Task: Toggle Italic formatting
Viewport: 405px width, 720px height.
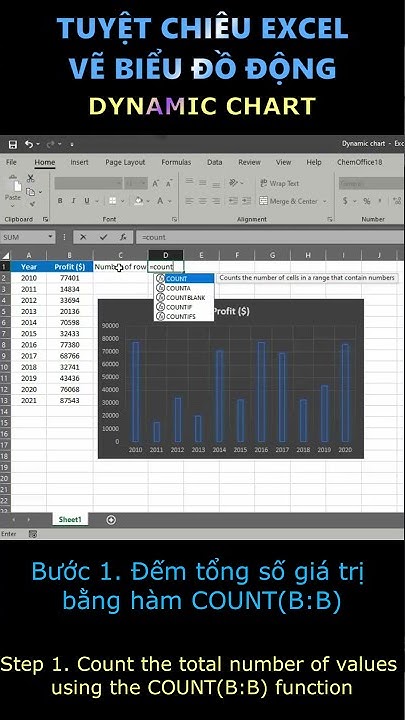Action: [73, 201]
